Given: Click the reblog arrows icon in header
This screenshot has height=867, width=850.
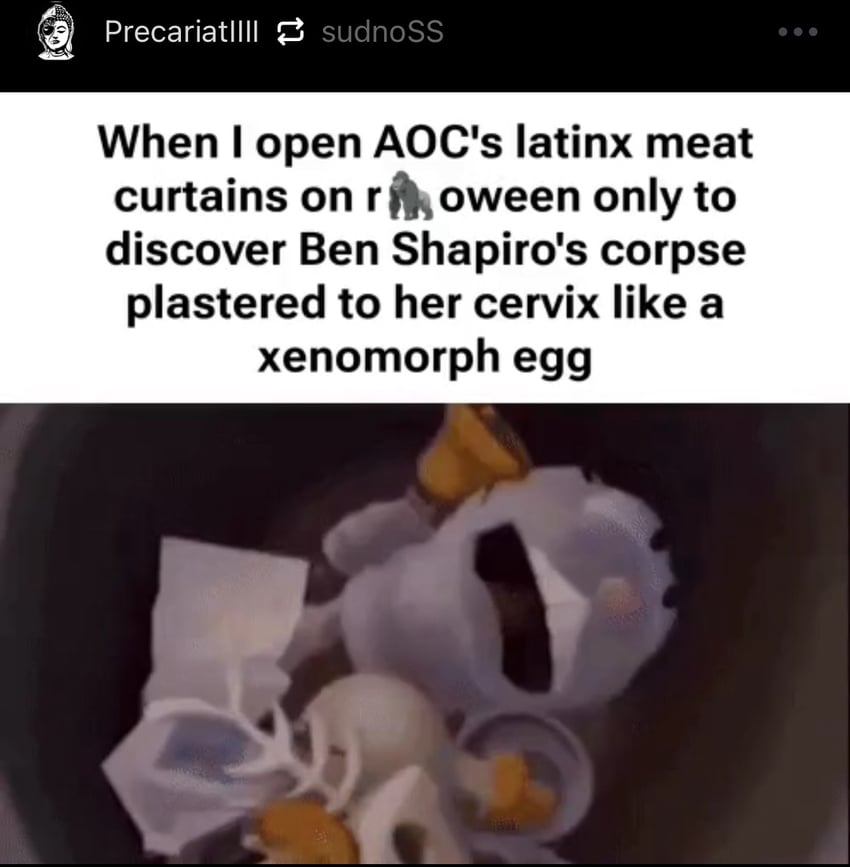Looking at the screenshot, I should [290, 32].
